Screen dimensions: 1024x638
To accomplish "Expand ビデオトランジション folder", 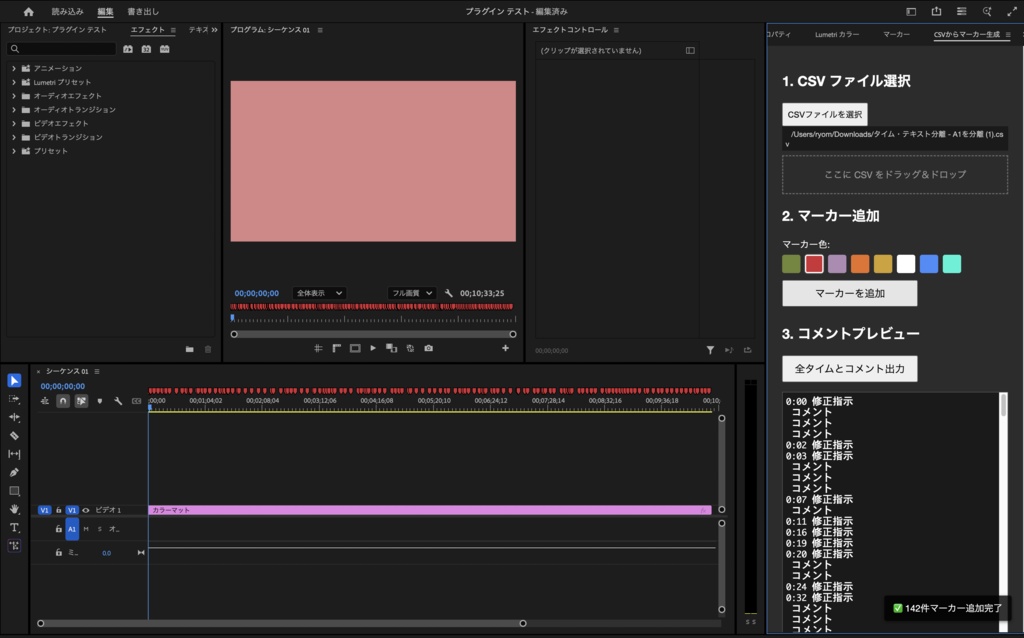I will 14,137.
